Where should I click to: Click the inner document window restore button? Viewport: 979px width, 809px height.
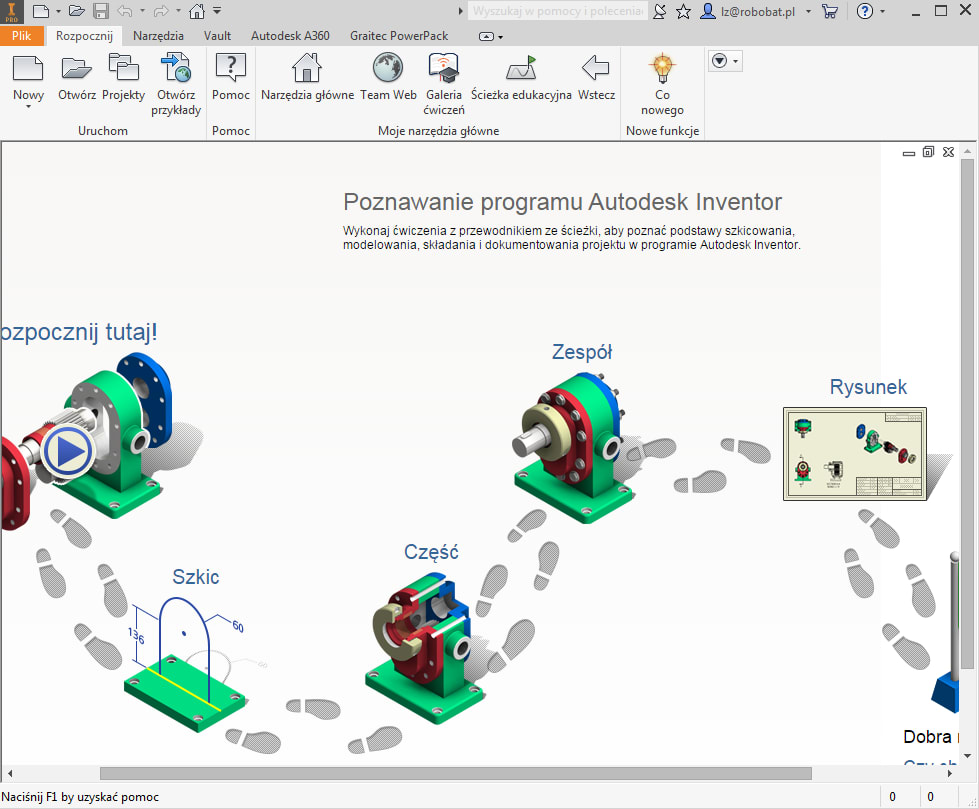click(x=928, y=152)
